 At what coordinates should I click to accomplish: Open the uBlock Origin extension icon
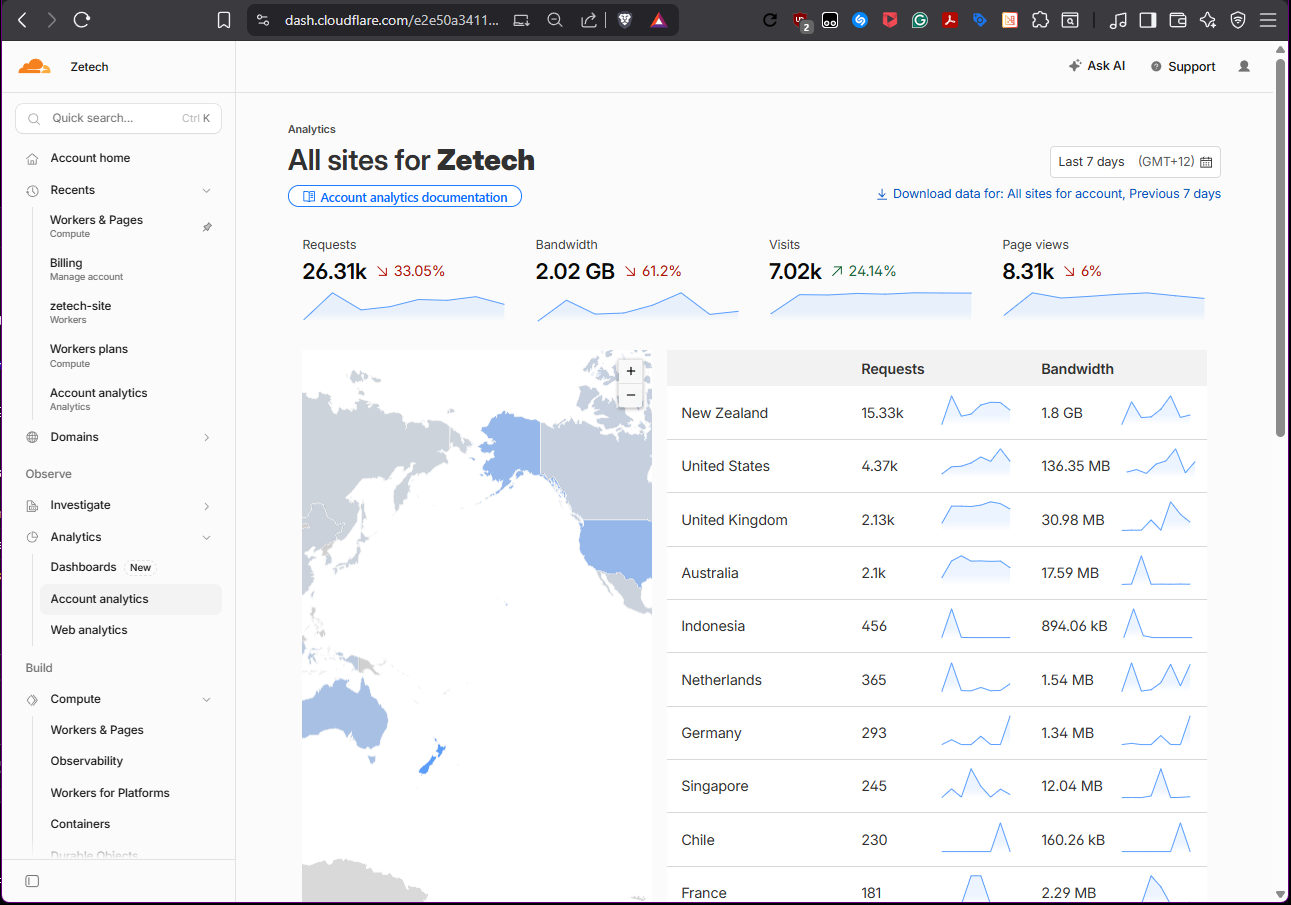(x=801, y=20)
